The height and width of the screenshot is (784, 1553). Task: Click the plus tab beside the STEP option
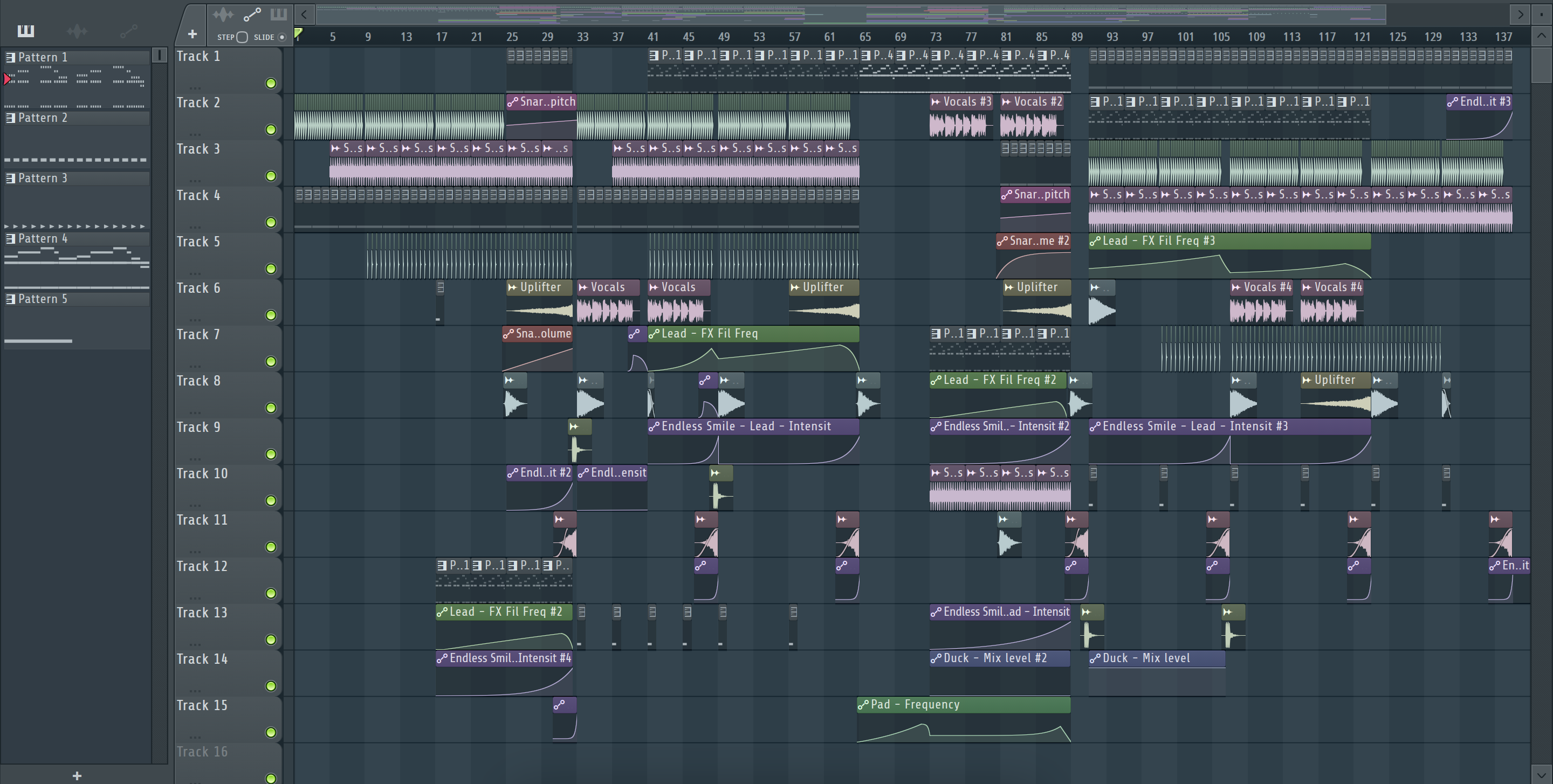coord(193,35)
